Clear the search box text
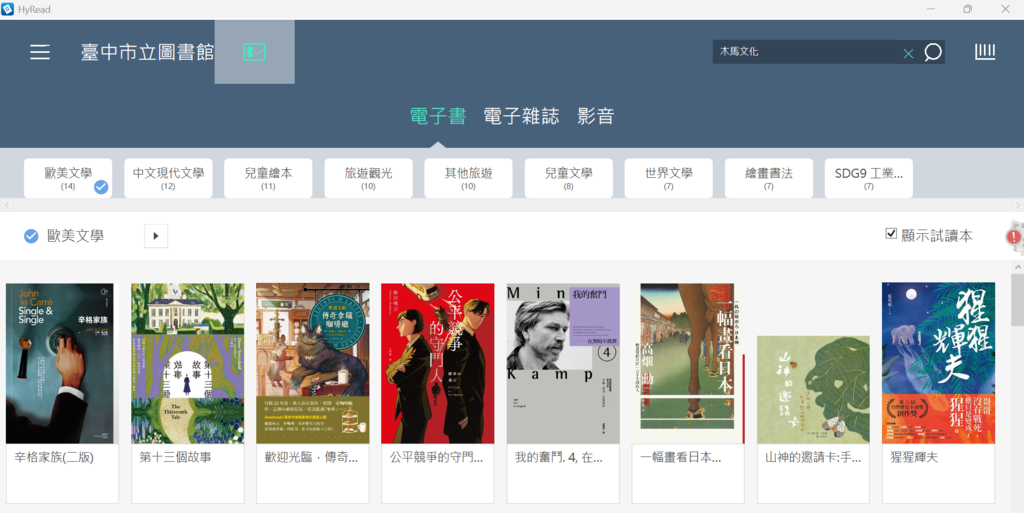Screen dimensions: 1024x513 pos(908,54)
